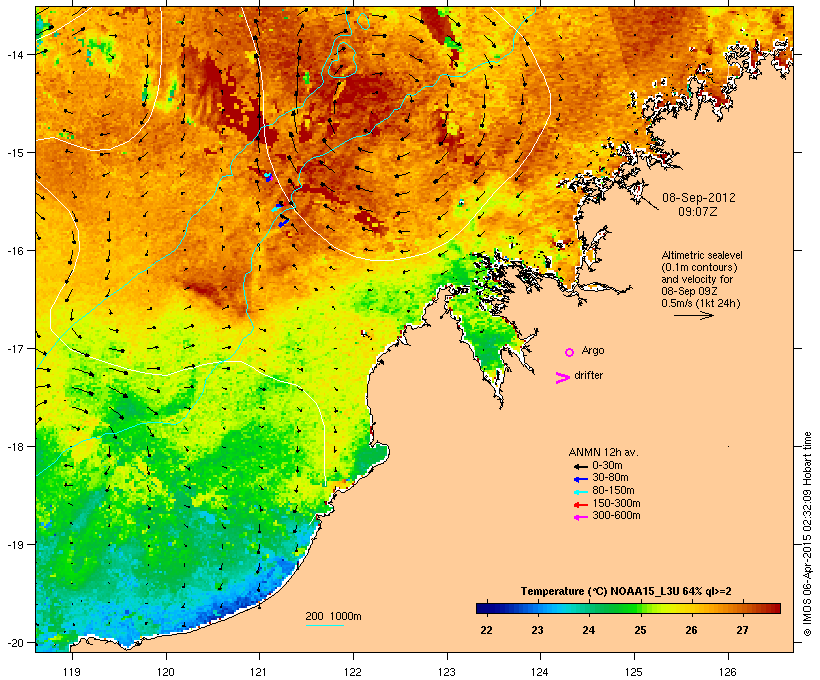Click the black 0-30m arrow legend icon
The width and height of the screenshot is (820, 680).
[x=580, y=466]
